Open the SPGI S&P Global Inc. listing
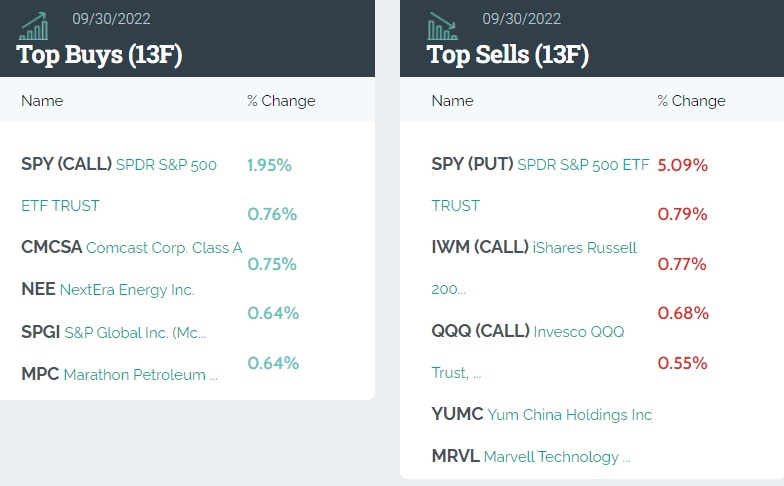The width and height of the screenshot is (784, 486). pos(114,332)
